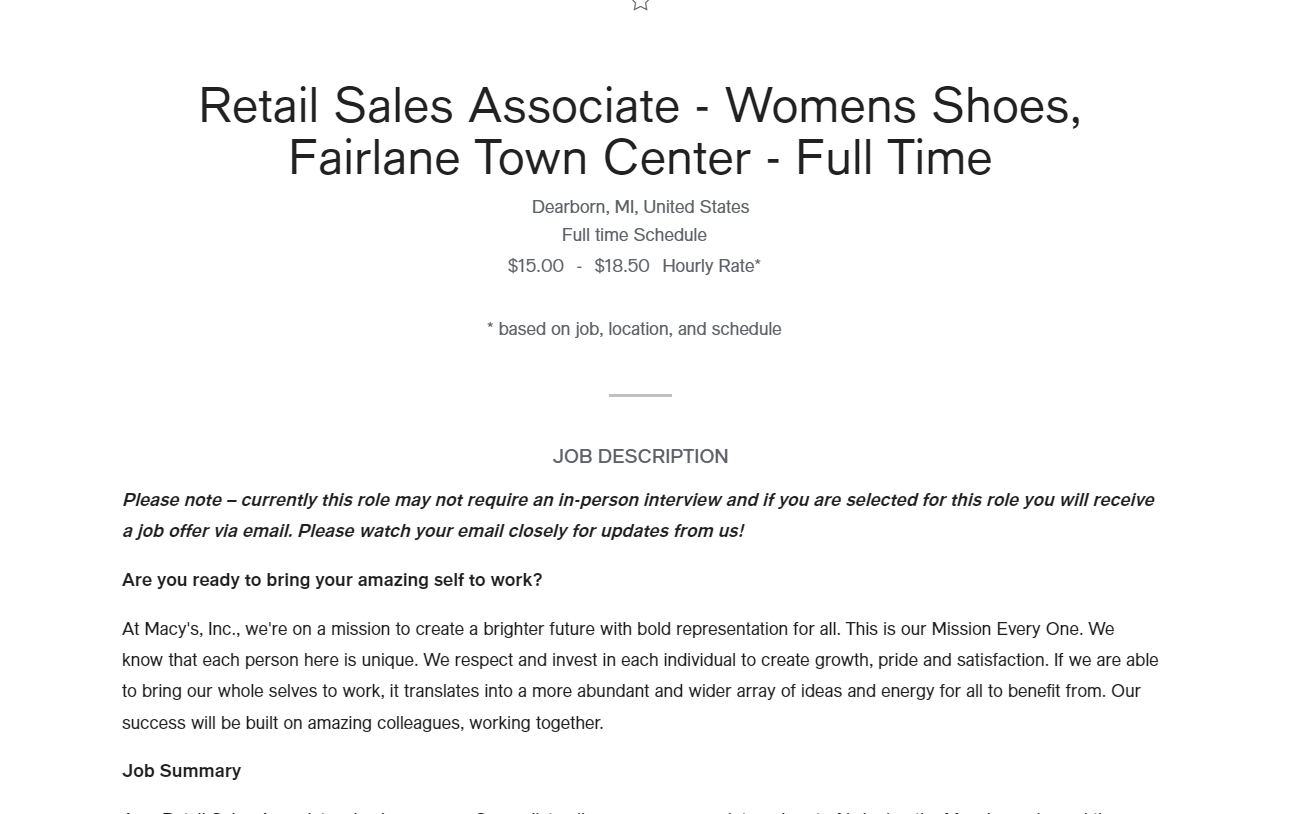Click the favorite star icon at top
Image resolution: width=1294 pixels, height=814 pixels.
pyautogui.click(x=640, y=4)
